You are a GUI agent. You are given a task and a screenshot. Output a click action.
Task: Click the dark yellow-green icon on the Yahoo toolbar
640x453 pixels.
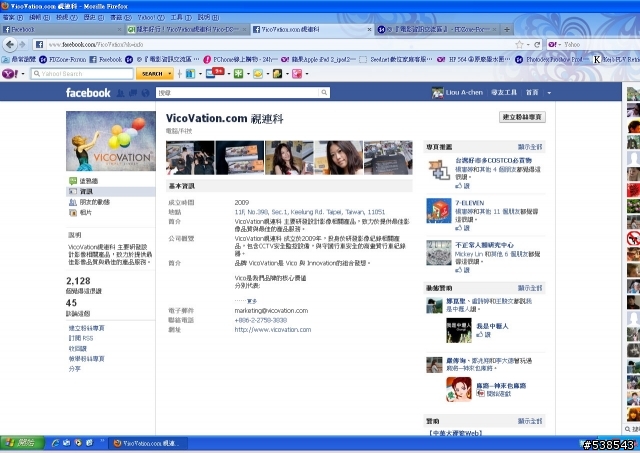[x=278, y=74]
